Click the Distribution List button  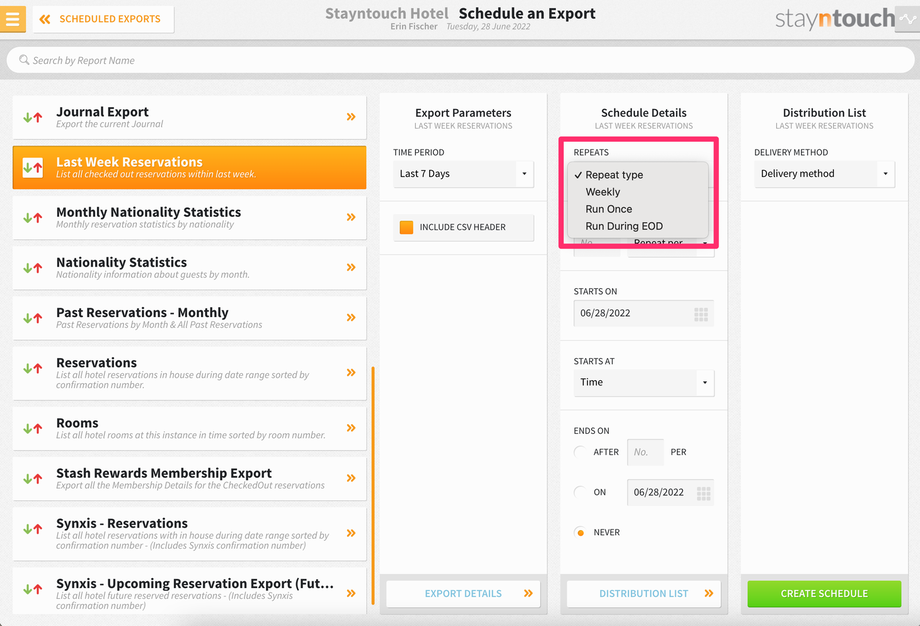point(644,594)
